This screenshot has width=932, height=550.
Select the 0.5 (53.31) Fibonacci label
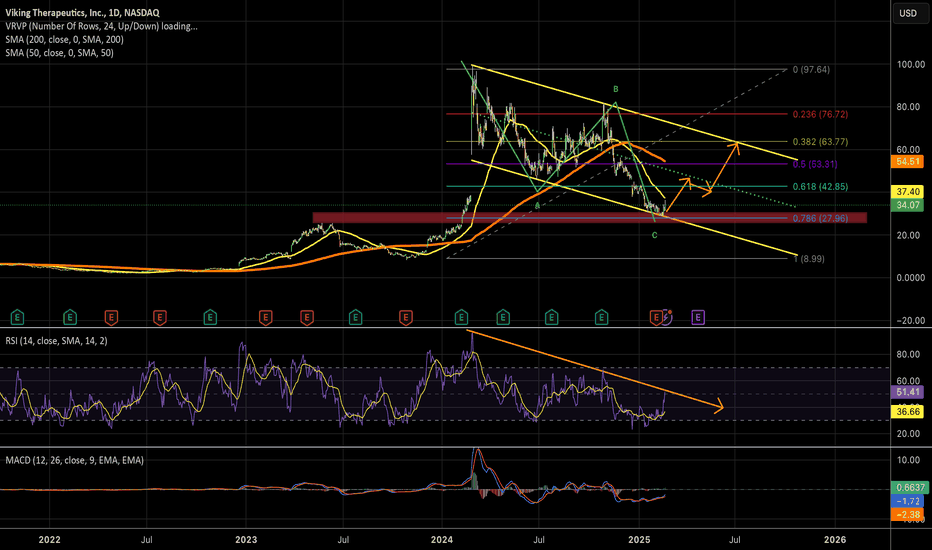pyautogui.click(x=816, y=164)
